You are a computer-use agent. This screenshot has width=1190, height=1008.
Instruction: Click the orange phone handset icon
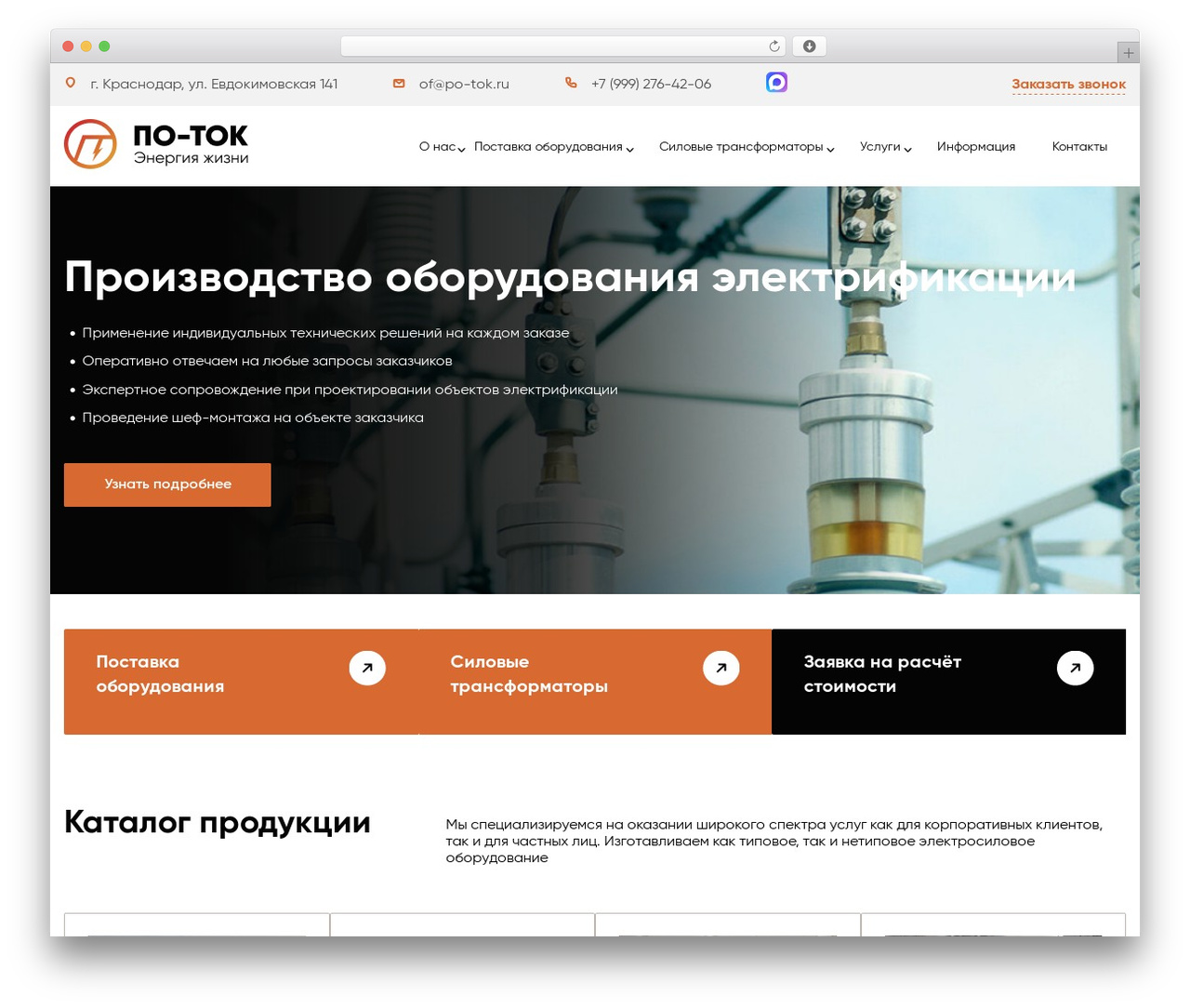pyautogui.click(x=571, y=83)
